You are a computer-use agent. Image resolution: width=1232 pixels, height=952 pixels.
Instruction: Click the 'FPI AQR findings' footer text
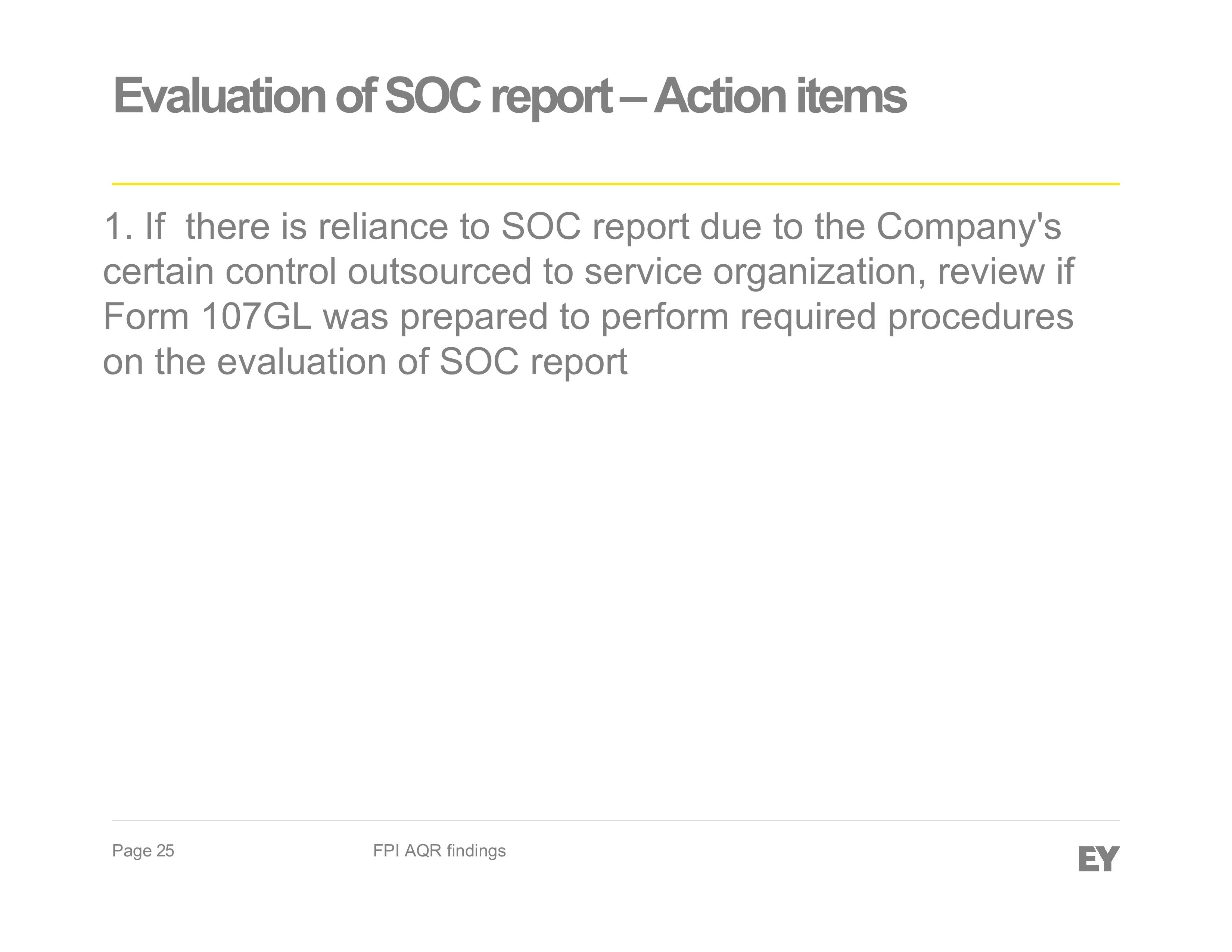[439, 850]
